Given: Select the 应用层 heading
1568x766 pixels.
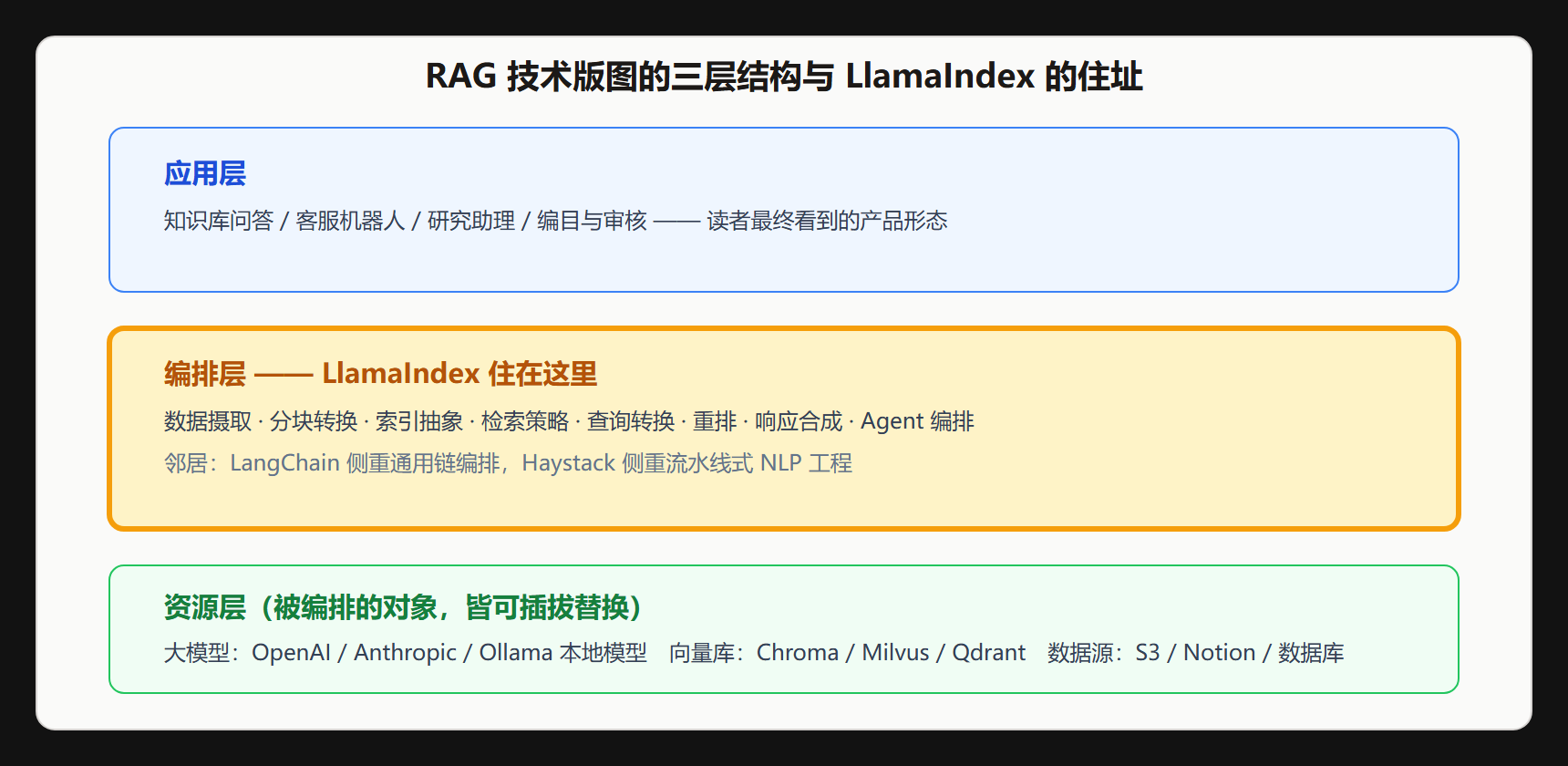Looking at the screenshot, I should 205,173.
